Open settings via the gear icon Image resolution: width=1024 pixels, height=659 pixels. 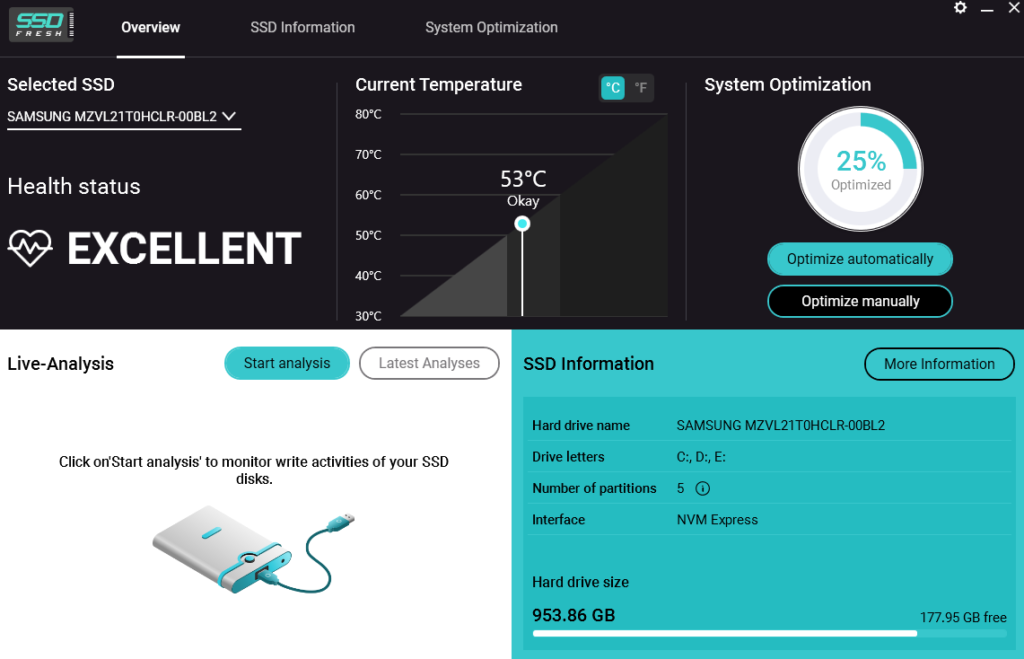(x=960, y=8)
